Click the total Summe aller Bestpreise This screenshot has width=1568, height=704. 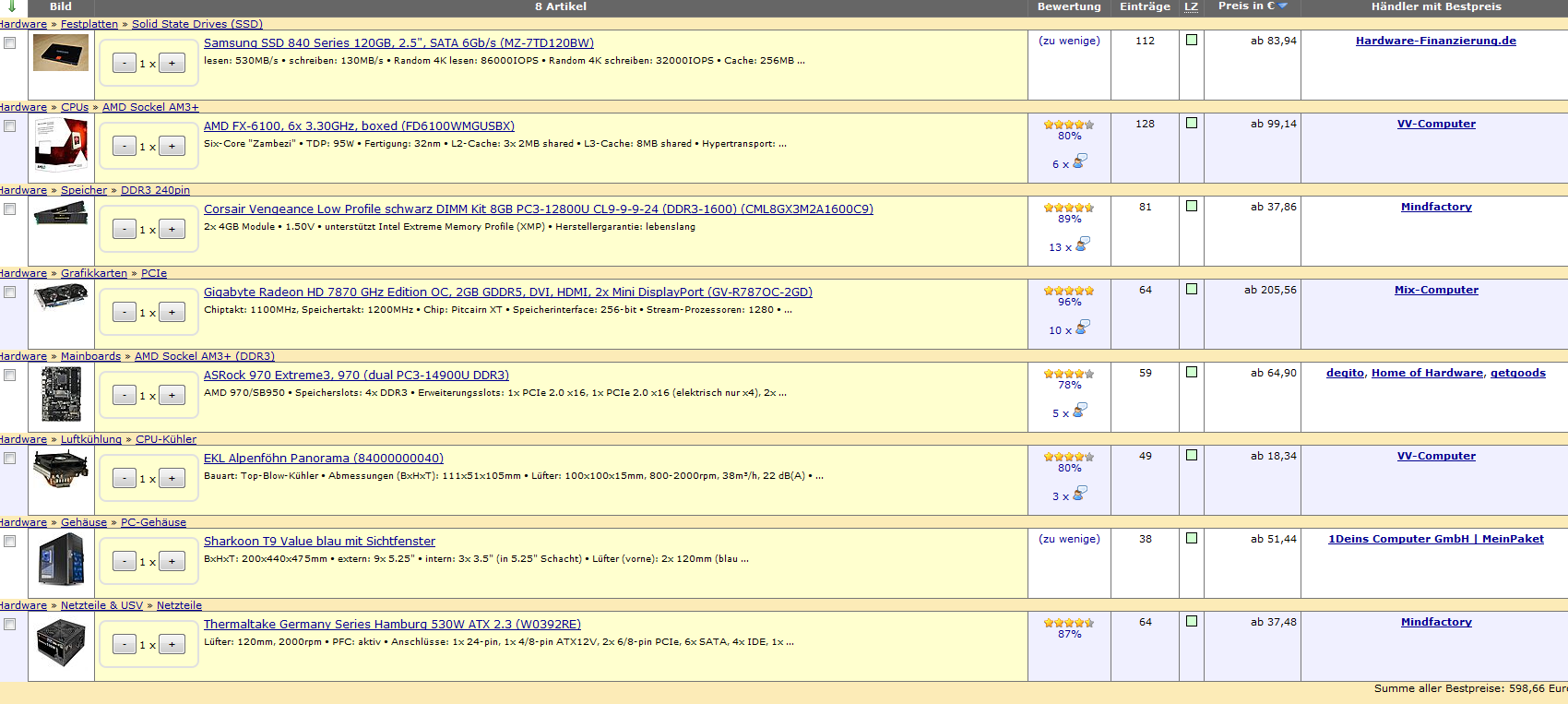click(1470, 688)
